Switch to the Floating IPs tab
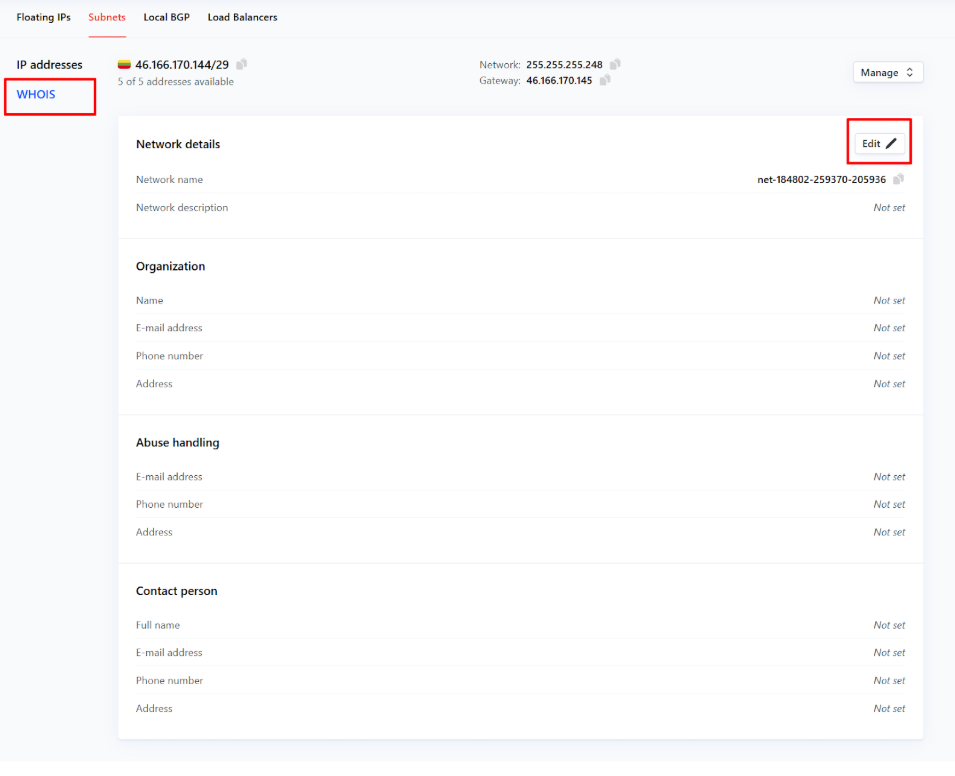The height and width of the screenshot is (776, 955). (x=43, y=18)
